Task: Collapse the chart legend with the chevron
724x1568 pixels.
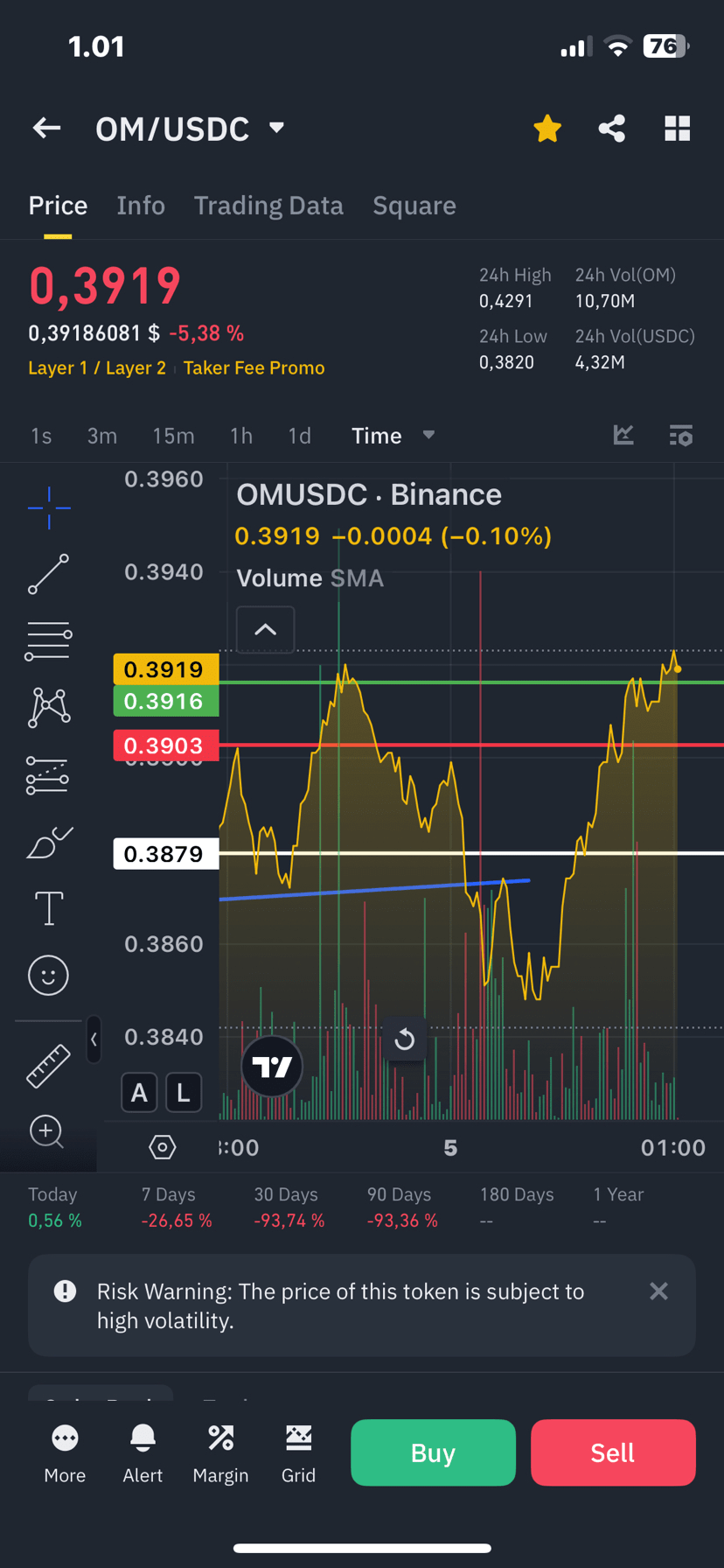Action: [265, 629]
